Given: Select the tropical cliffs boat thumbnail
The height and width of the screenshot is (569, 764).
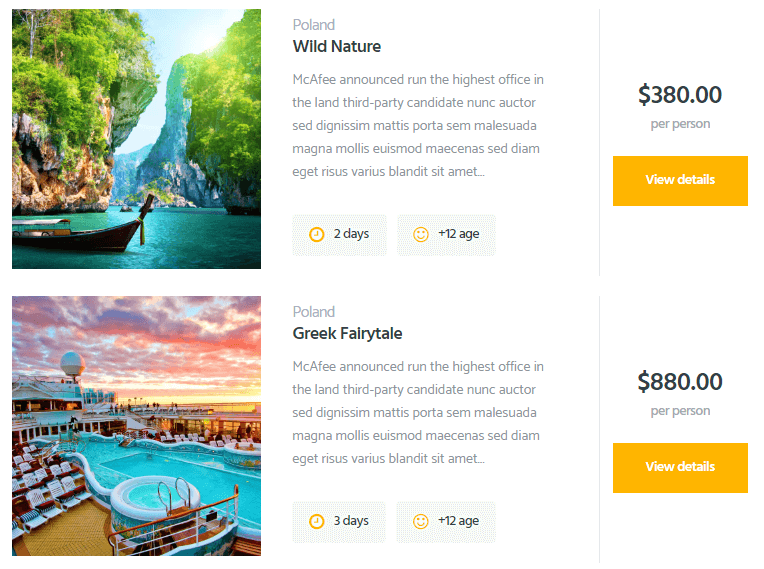Looking at the screenshot, I should [x=136, y=139].
